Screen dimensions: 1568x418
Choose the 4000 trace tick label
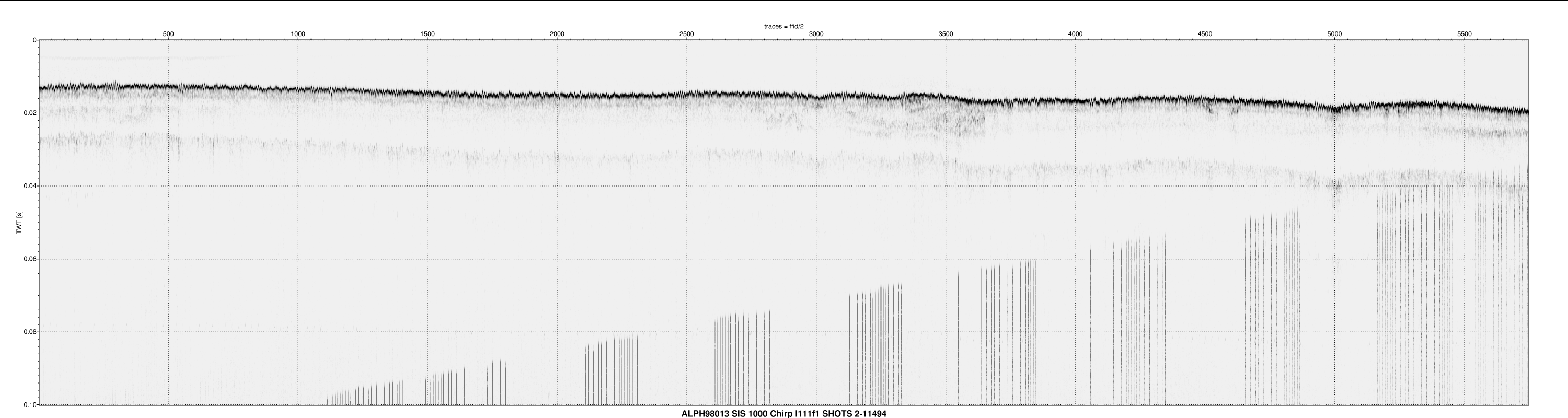(1076, 34)
